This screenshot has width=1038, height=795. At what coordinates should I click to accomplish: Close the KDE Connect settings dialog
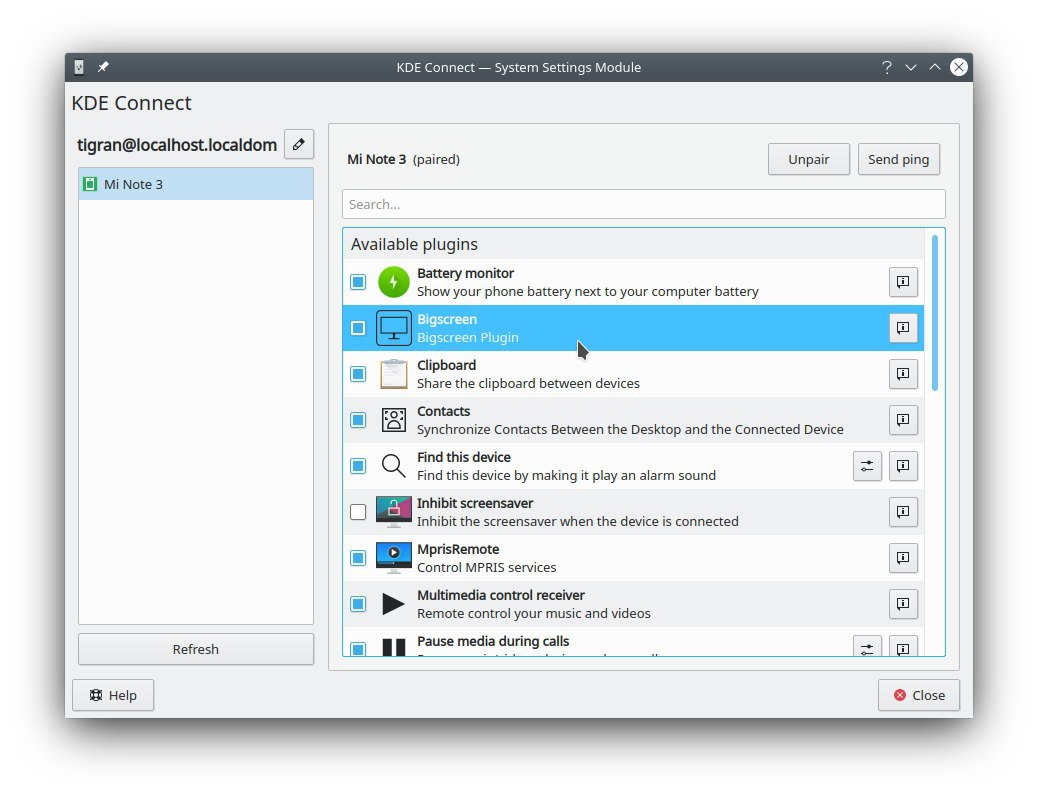[919, 695]
